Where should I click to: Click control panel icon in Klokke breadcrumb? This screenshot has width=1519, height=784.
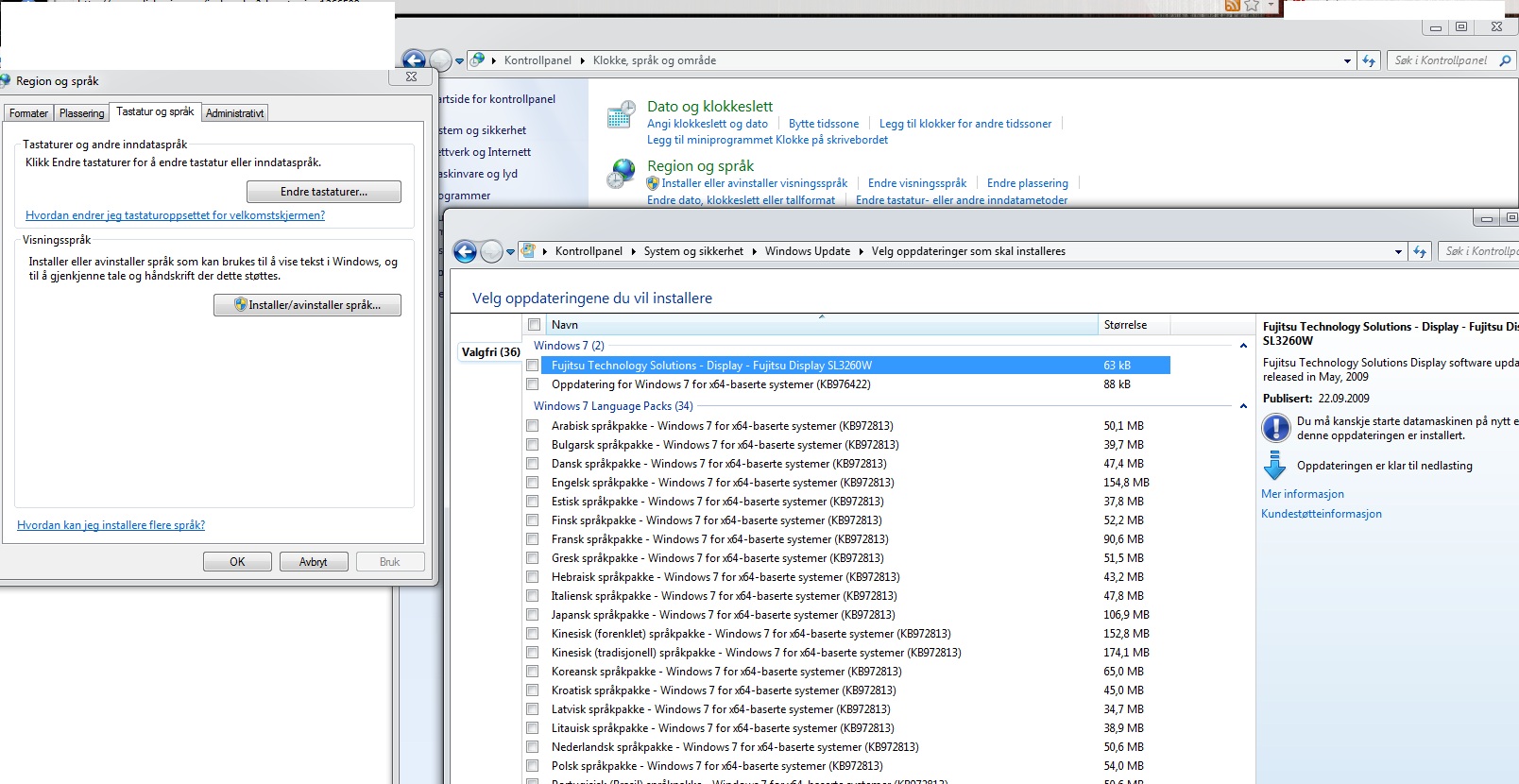coord(478,60)
